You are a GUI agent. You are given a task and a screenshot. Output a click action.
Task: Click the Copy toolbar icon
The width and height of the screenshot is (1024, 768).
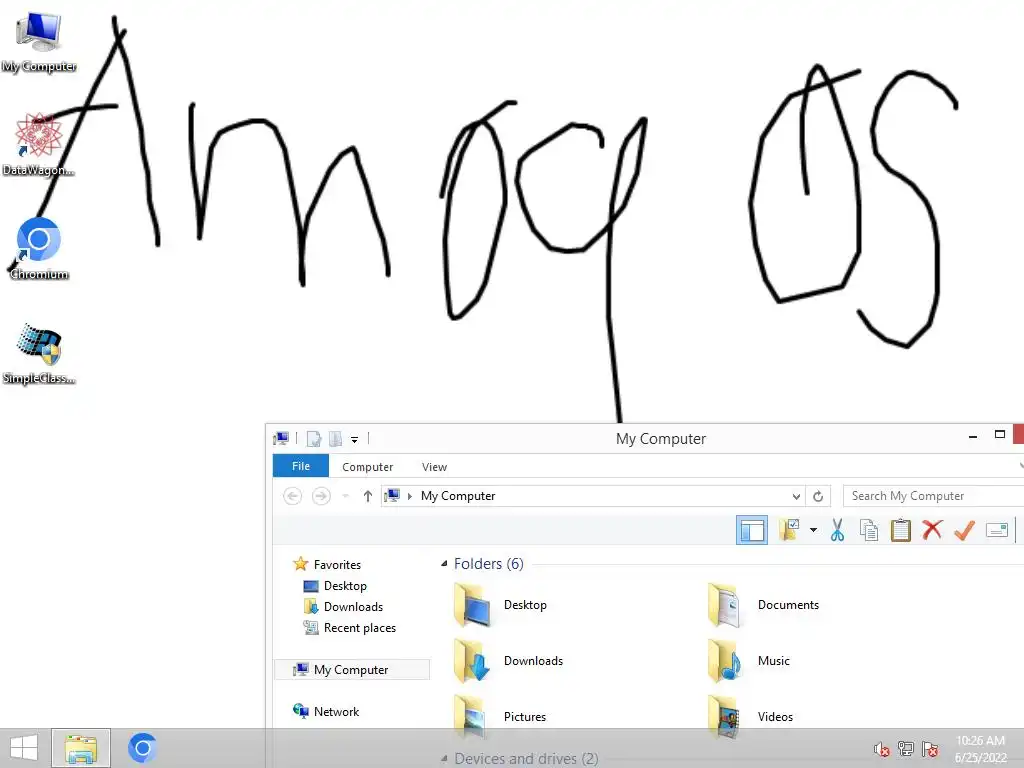(x=869, y=530)
